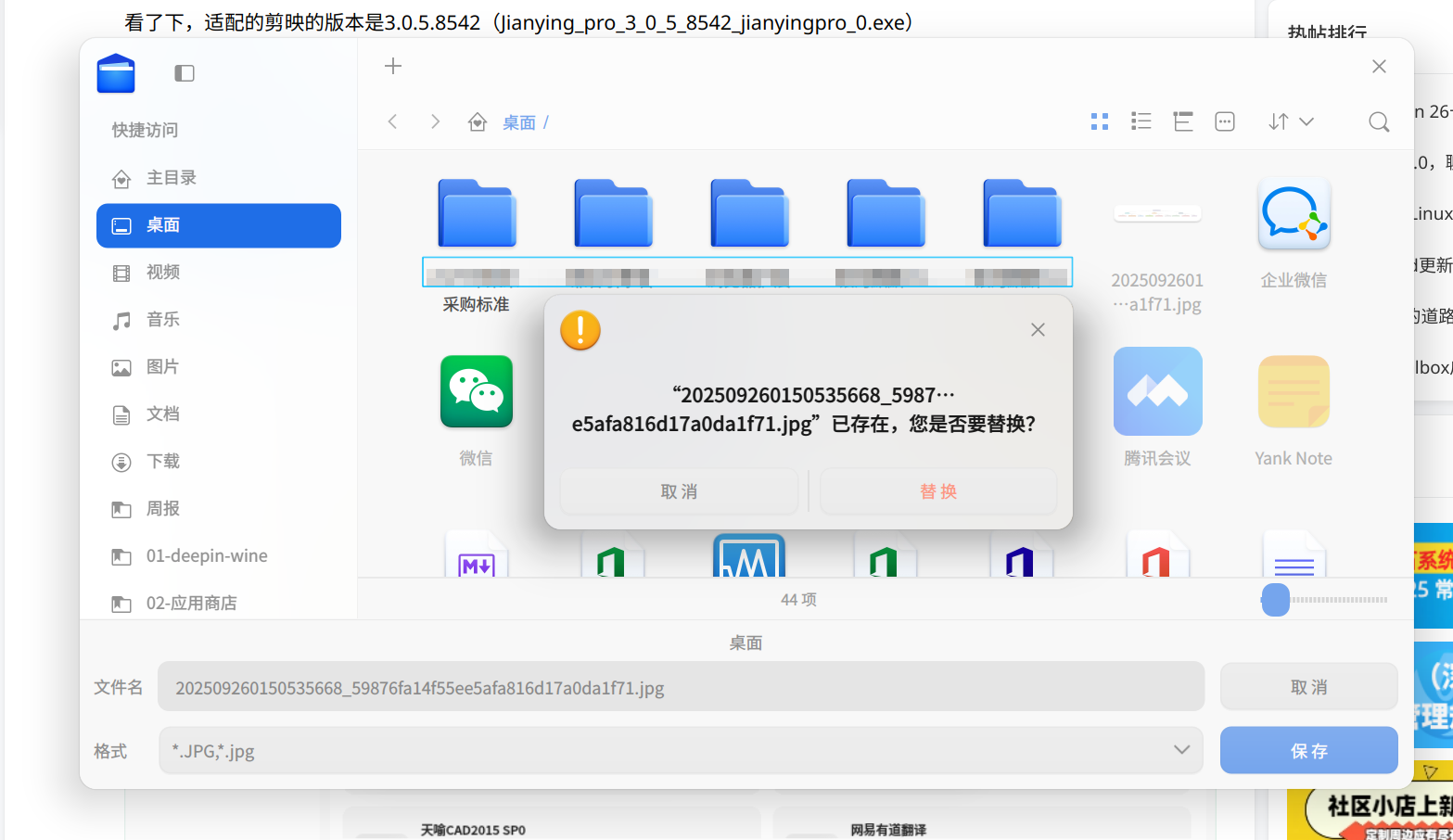Click 保存 in the save dialog

point(1309,751)
